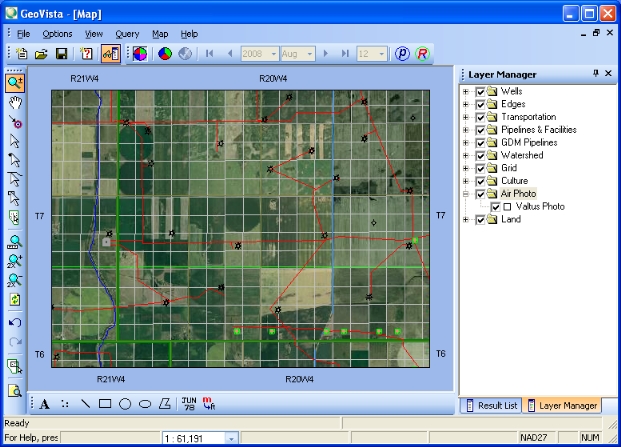The width and height of the screenshot is (621, 447).
Task: Click the Save disk icon
Action: (x=61, y=53)
